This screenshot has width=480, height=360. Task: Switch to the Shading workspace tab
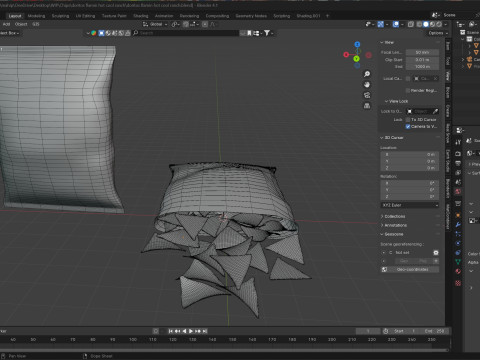pos(141,16)
